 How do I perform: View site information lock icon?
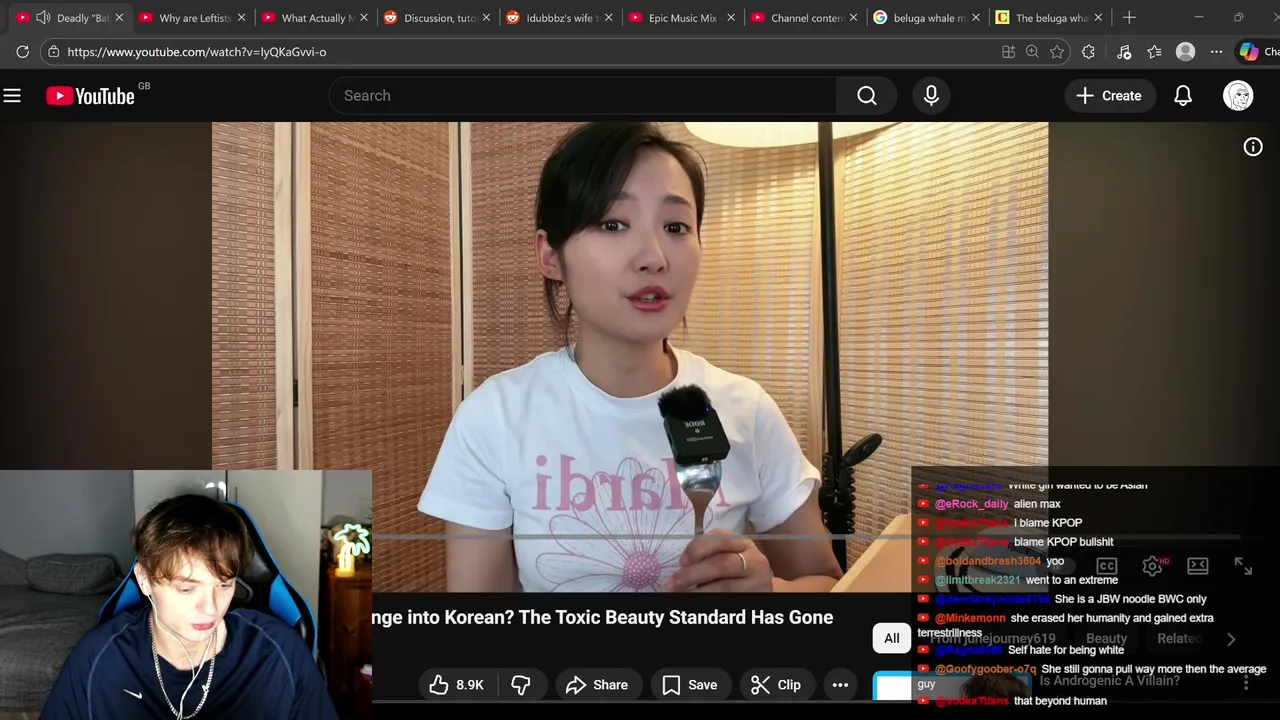[53, 52]
